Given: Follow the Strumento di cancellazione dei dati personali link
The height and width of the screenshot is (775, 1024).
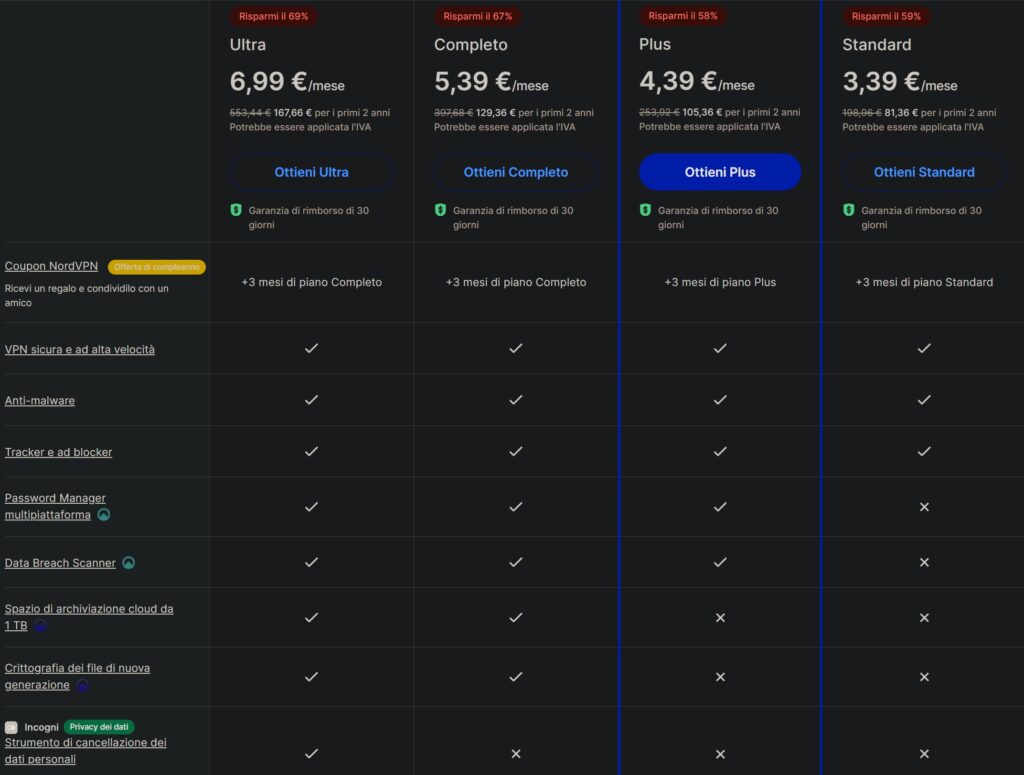Looking at the screenshot, I should tap(86, 751).
